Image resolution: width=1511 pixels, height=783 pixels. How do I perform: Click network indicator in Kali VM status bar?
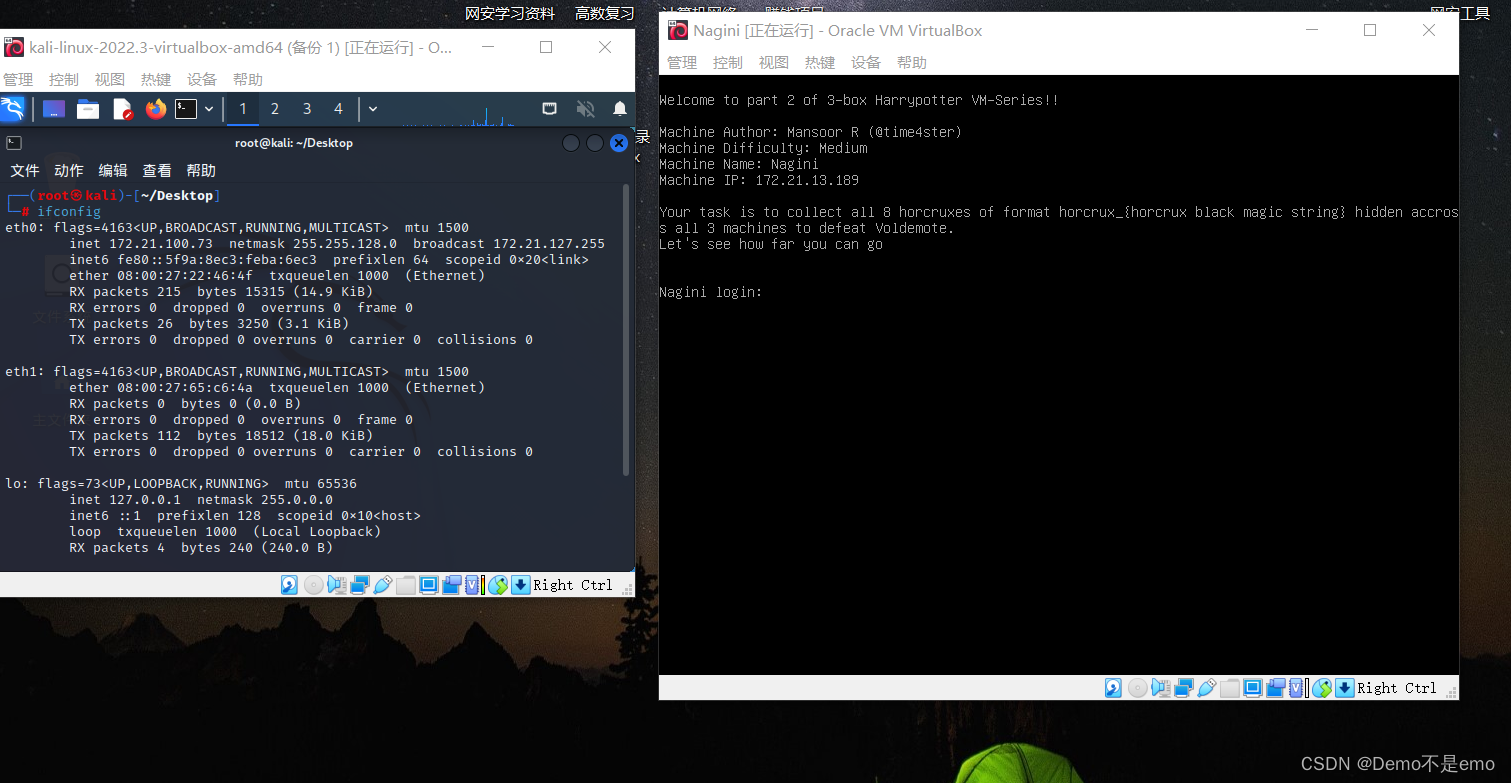[x=360, y=585]
